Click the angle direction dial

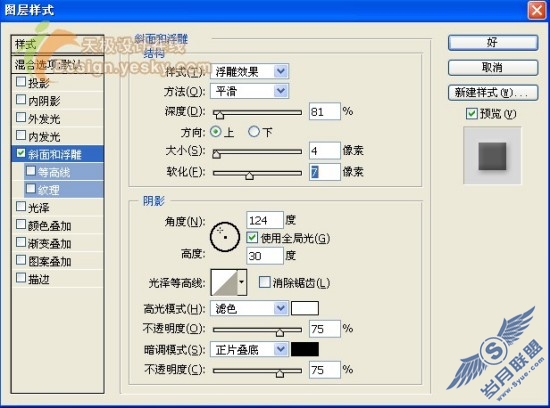[225, 237]
